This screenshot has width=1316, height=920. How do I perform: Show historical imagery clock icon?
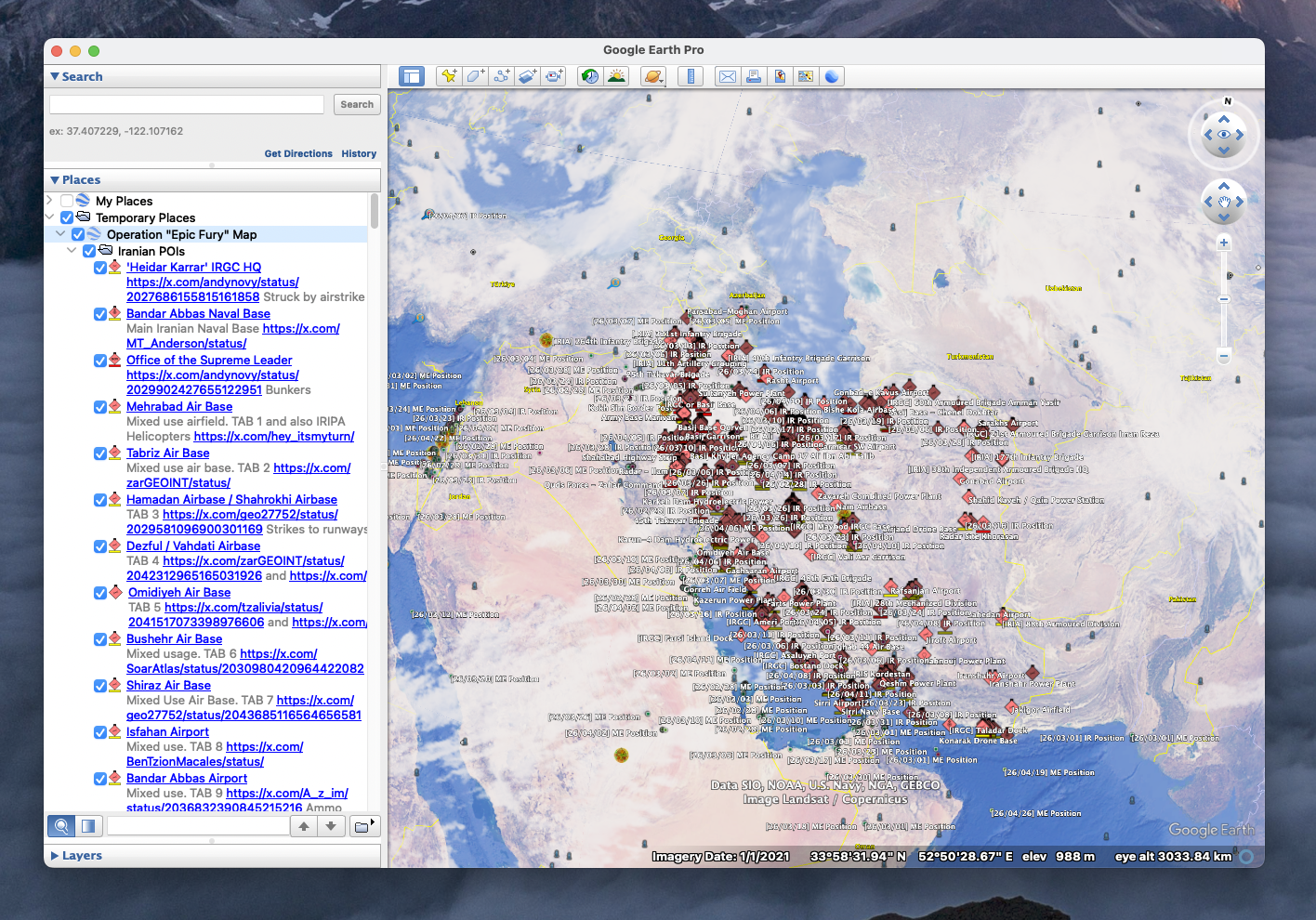pos(590,76)
